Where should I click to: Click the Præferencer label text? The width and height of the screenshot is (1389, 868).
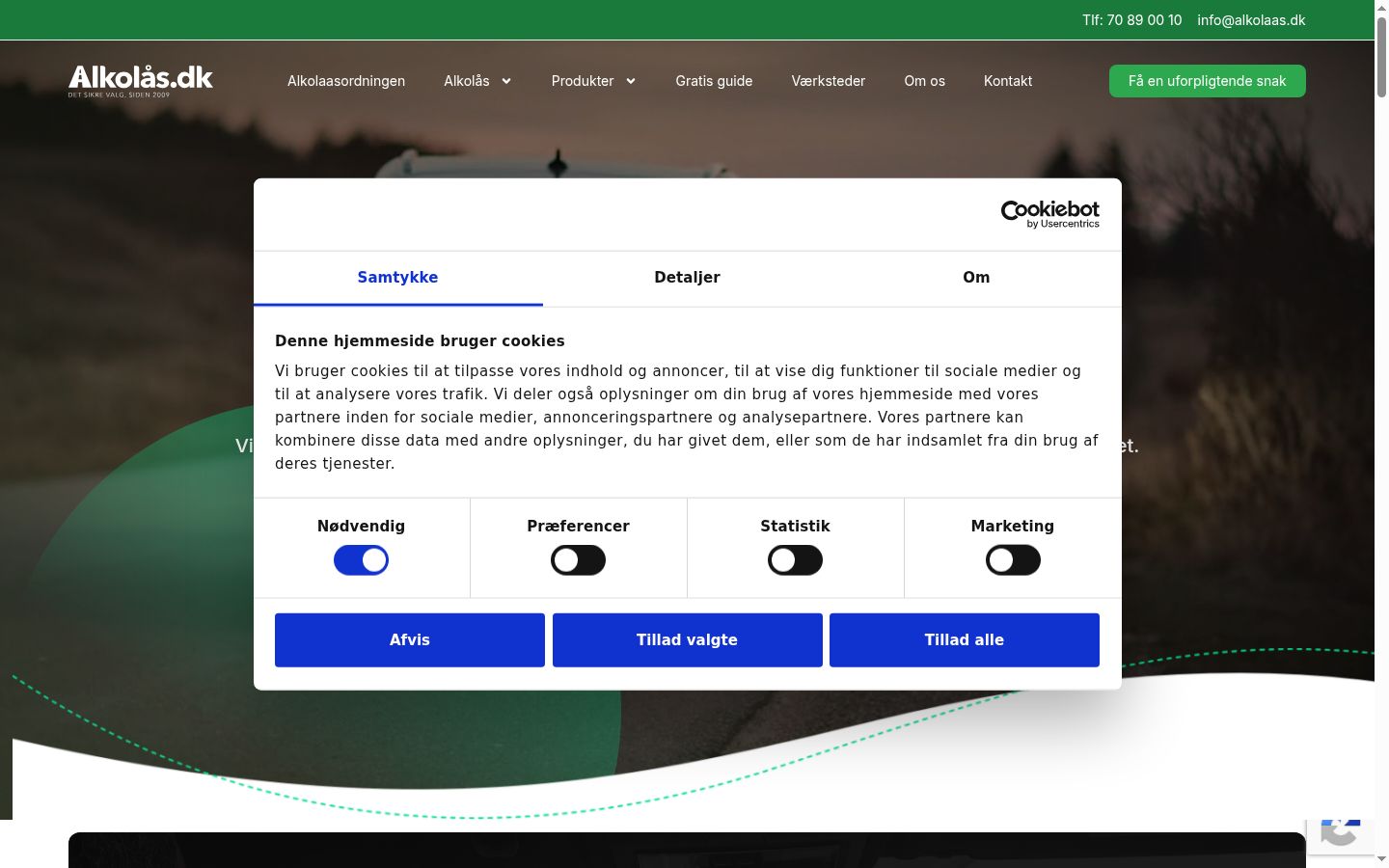578,526
